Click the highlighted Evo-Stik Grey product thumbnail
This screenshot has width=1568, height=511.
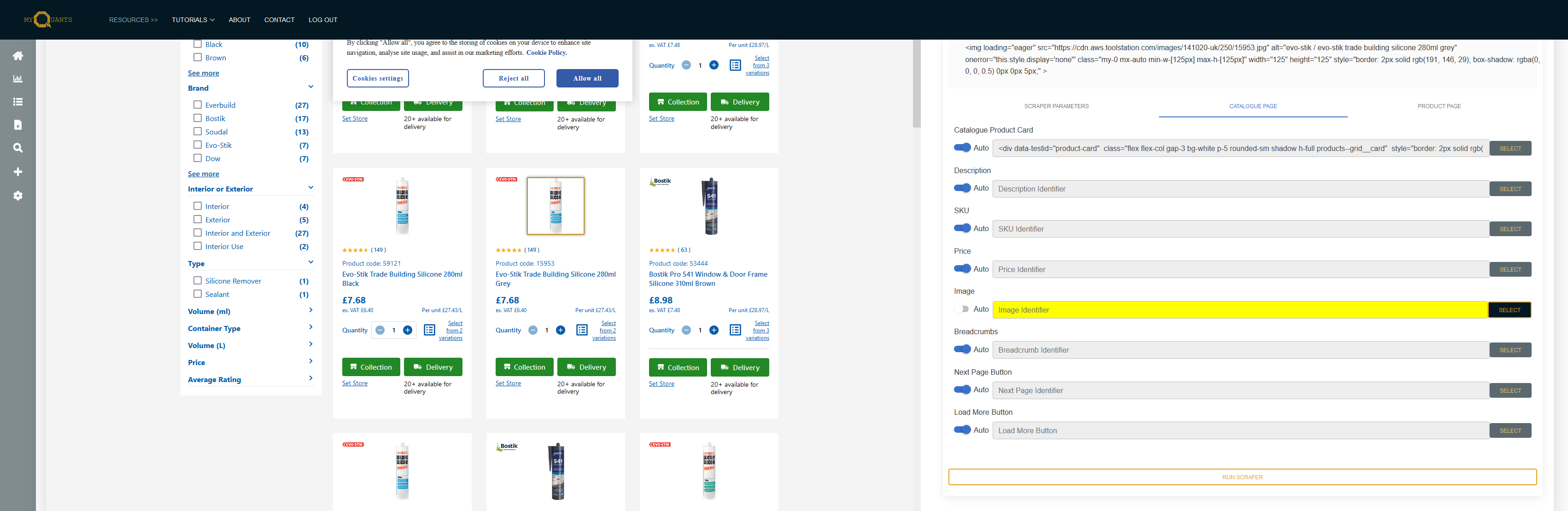(555, 206)
